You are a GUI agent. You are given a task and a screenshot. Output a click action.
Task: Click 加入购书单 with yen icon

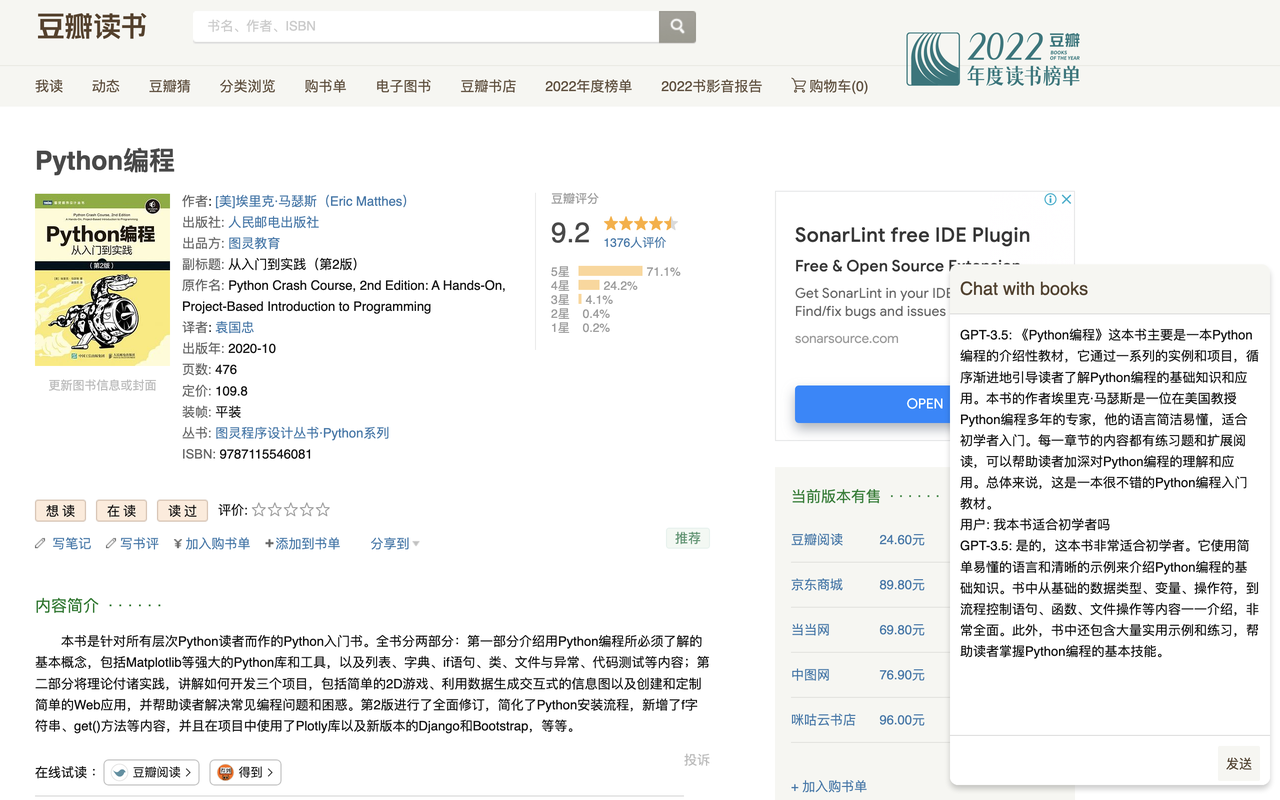[x=211, y=544]
